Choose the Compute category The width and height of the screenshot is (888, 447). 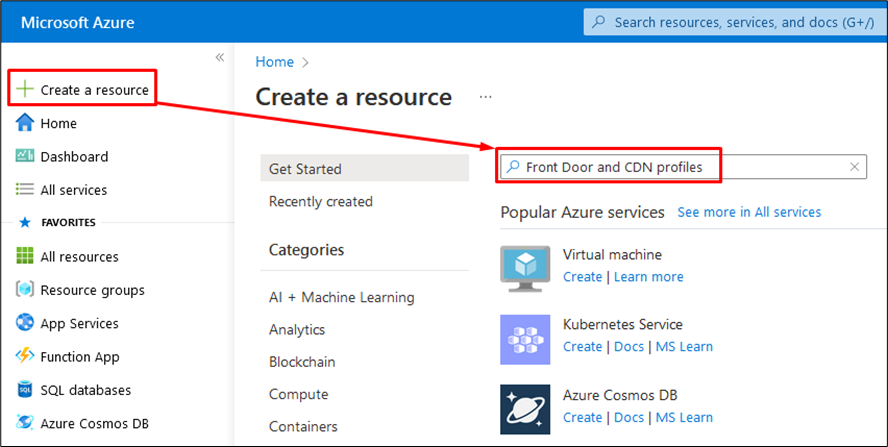tap(298, 394)
